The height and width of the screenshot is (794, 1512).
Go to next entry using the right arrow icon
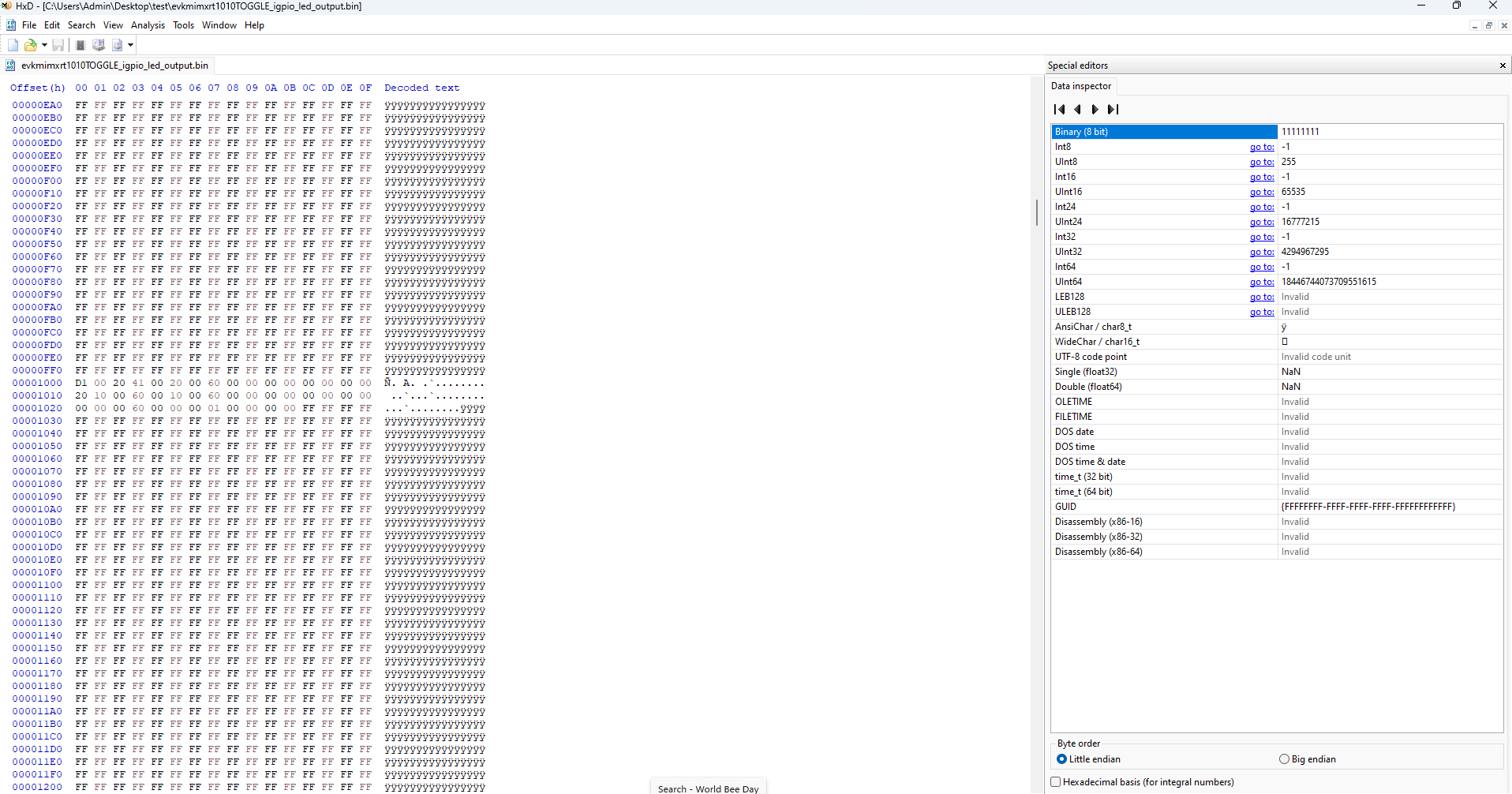pos(1095,109)
